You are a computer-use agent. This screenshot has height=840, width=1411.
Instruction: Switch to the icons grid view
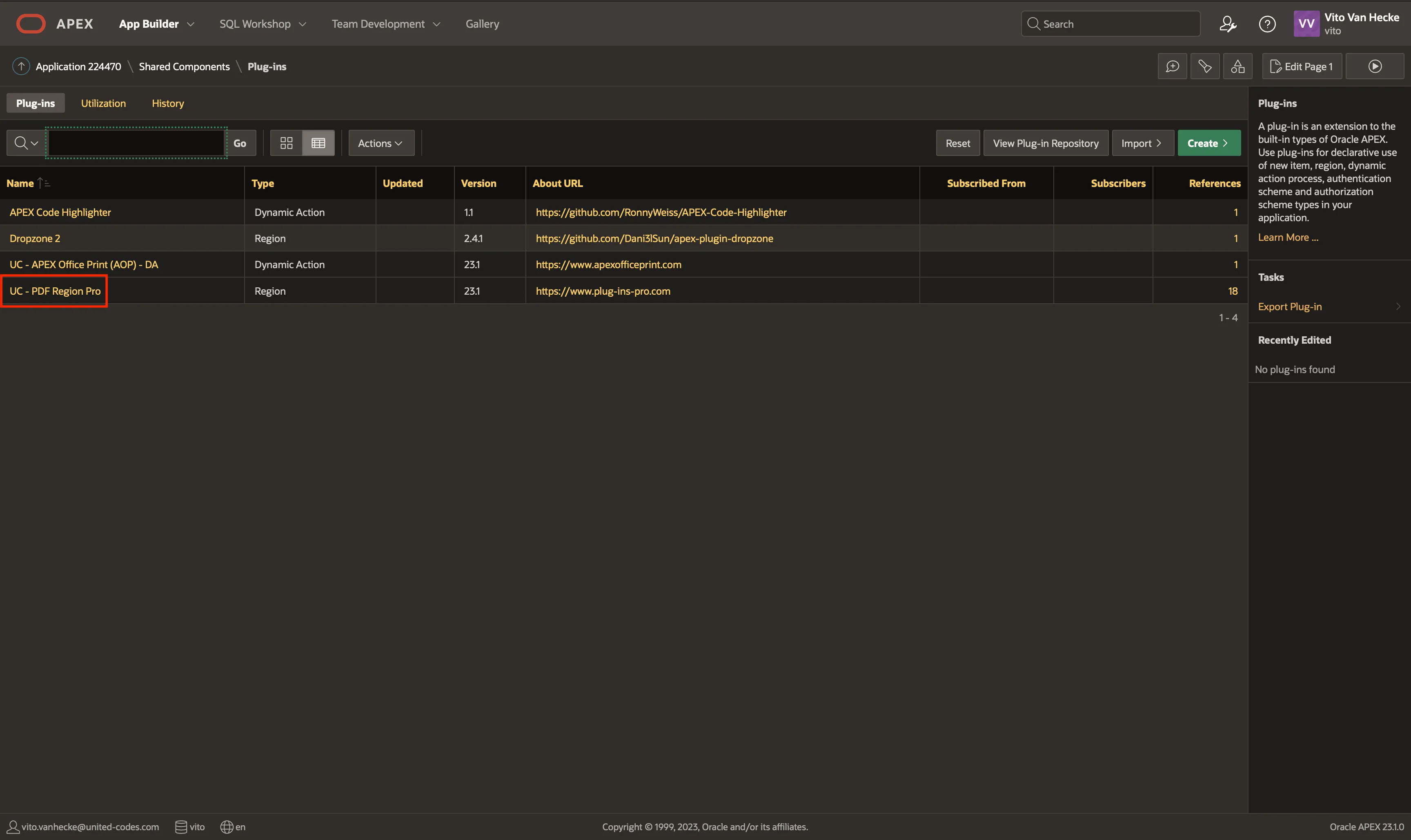[287, 143]
